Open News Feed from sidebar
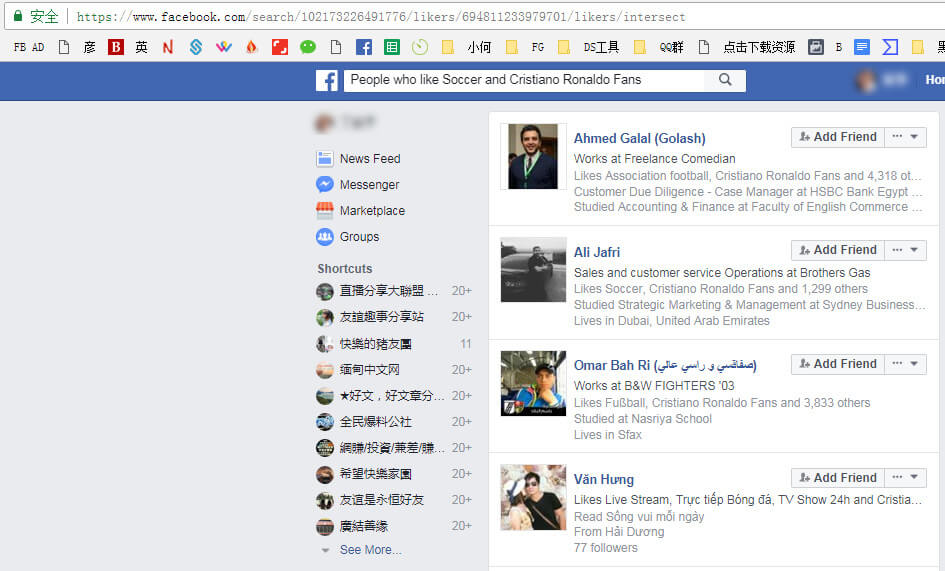The image size is (945, 571). click(x=369, y=159)
